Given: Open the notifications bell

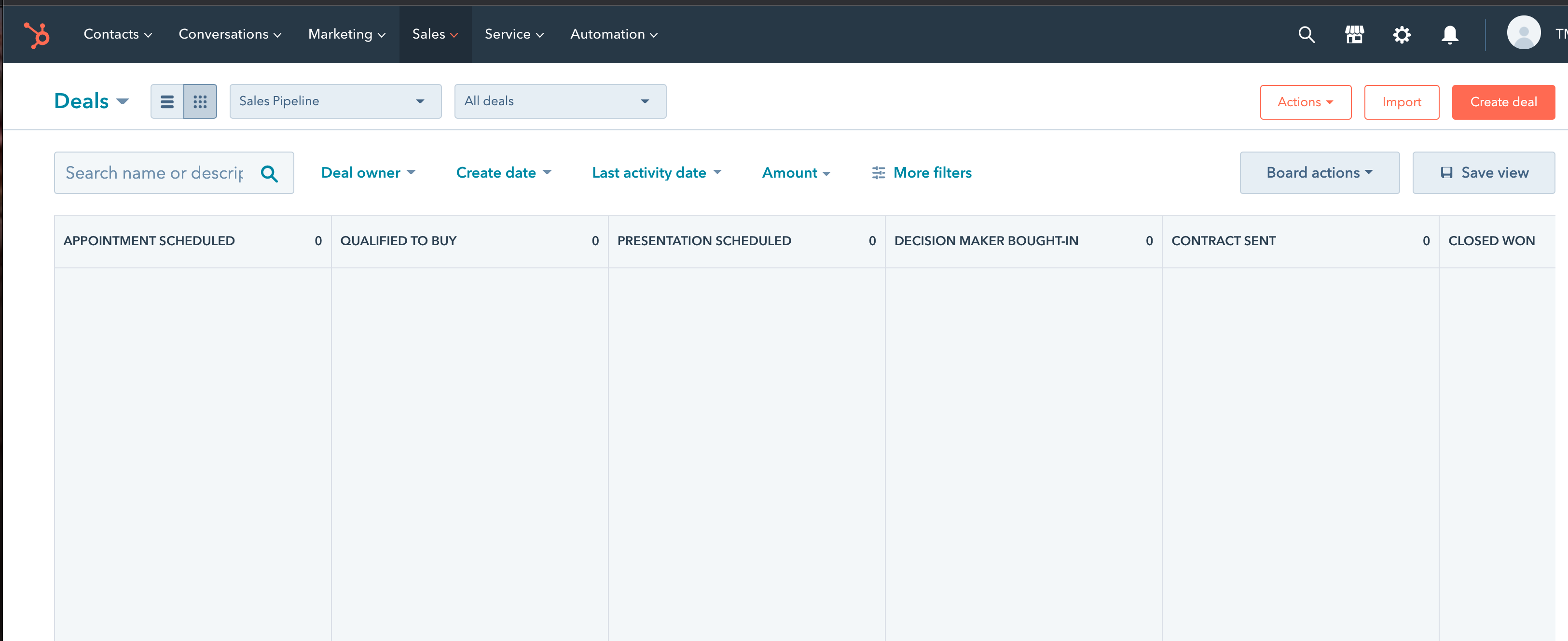Looking at the screenshot, I should [1449, 34].
